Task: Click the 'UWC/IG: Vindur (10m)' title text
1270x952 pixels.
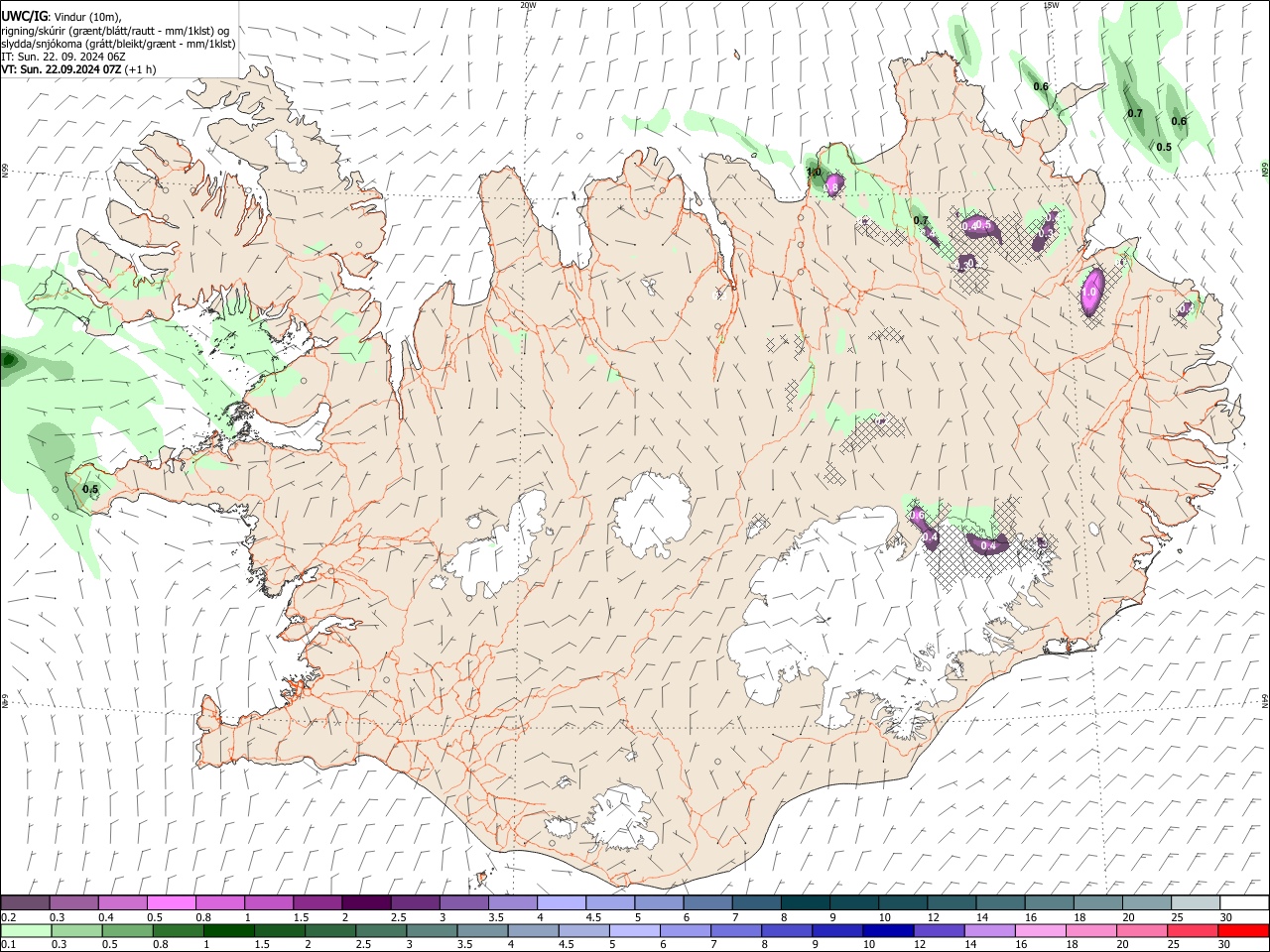Action: (61, 17)
